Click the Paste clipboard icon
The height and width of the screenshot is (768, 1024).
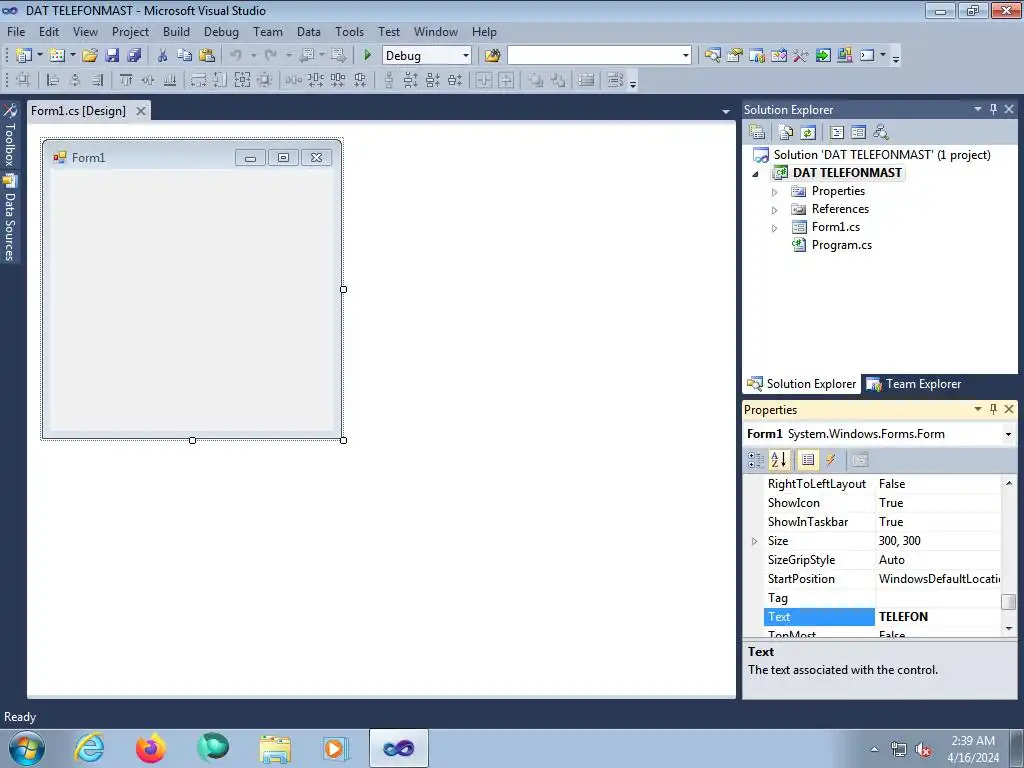(207, 56)
